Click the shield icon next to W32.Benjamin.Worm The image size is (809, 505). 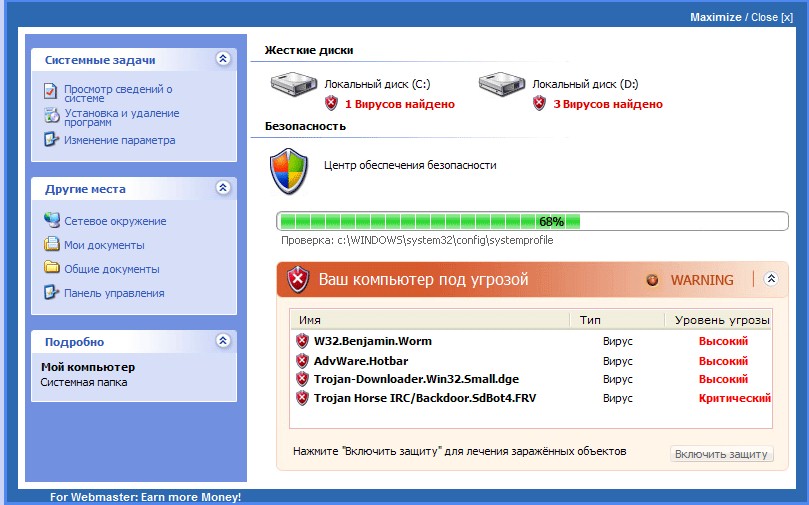point(302,341)
